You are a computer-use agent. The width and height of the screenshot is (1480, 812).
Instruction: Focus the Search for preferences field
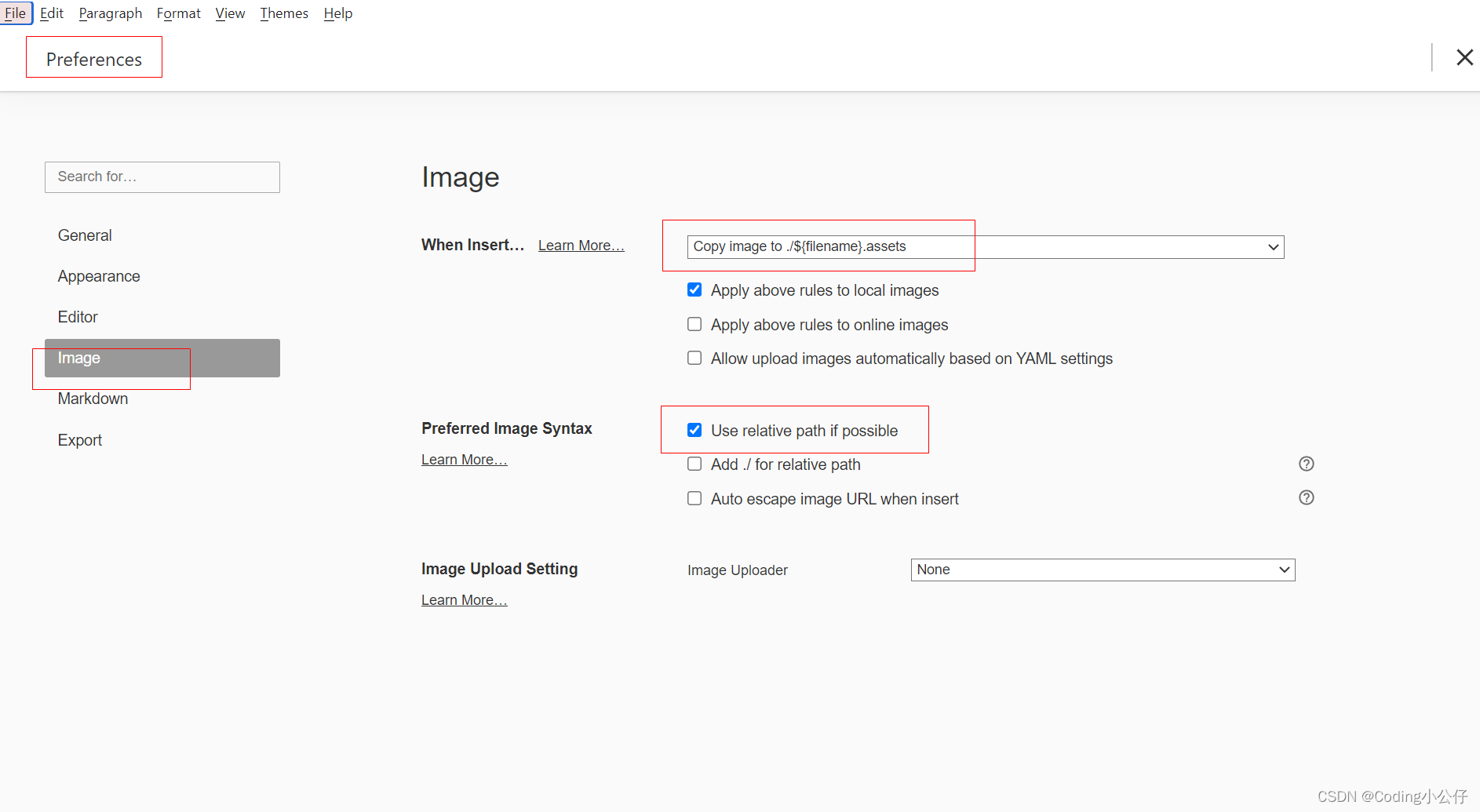pyautogui.click(x=162, y=177)
